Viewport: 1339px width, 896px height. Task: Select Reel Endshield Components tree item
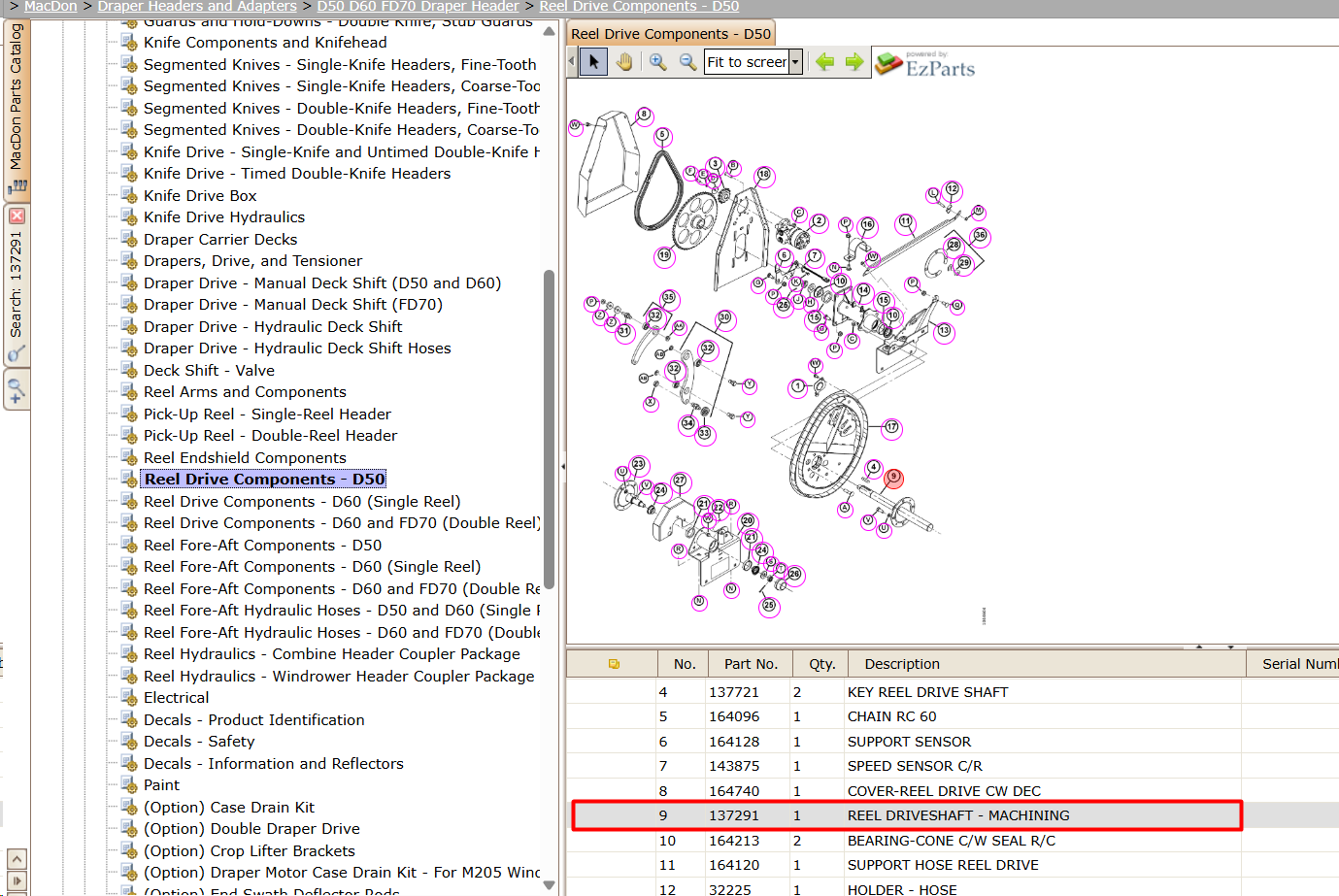tap(245, 457)
